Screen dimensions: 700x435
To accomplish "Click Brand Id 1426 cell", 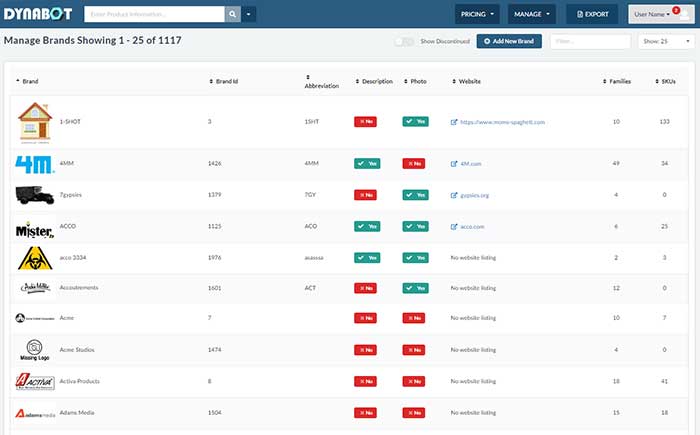I will click(214, 163).
